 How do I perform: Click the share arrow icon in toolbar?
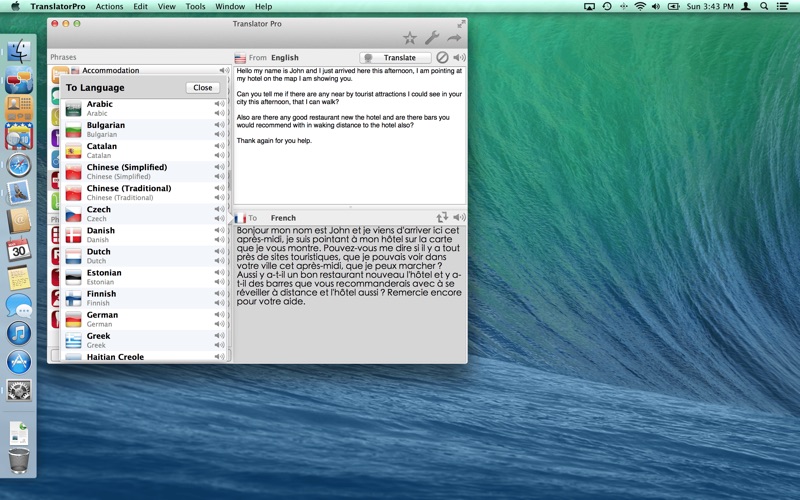[x=454, y=38]
